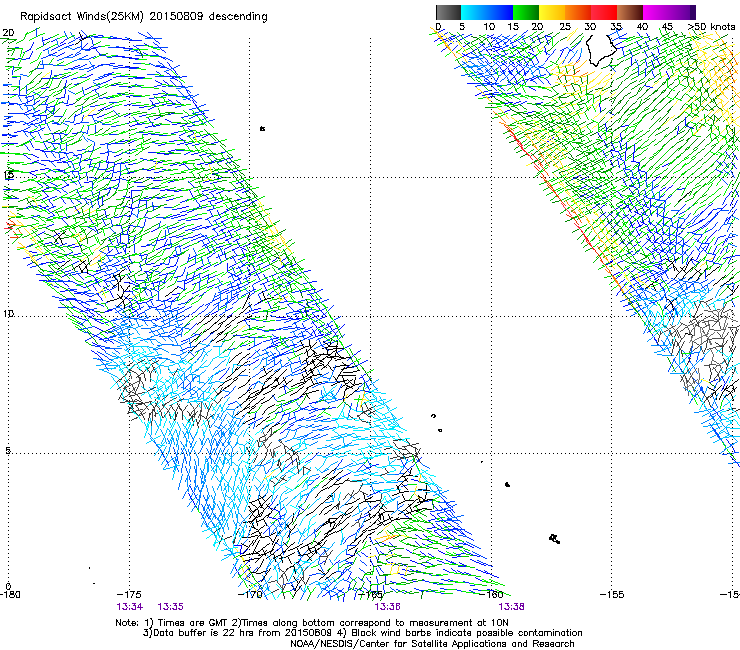
Task: Click the '>50 knots' legend label
Action: pos(711,27)
